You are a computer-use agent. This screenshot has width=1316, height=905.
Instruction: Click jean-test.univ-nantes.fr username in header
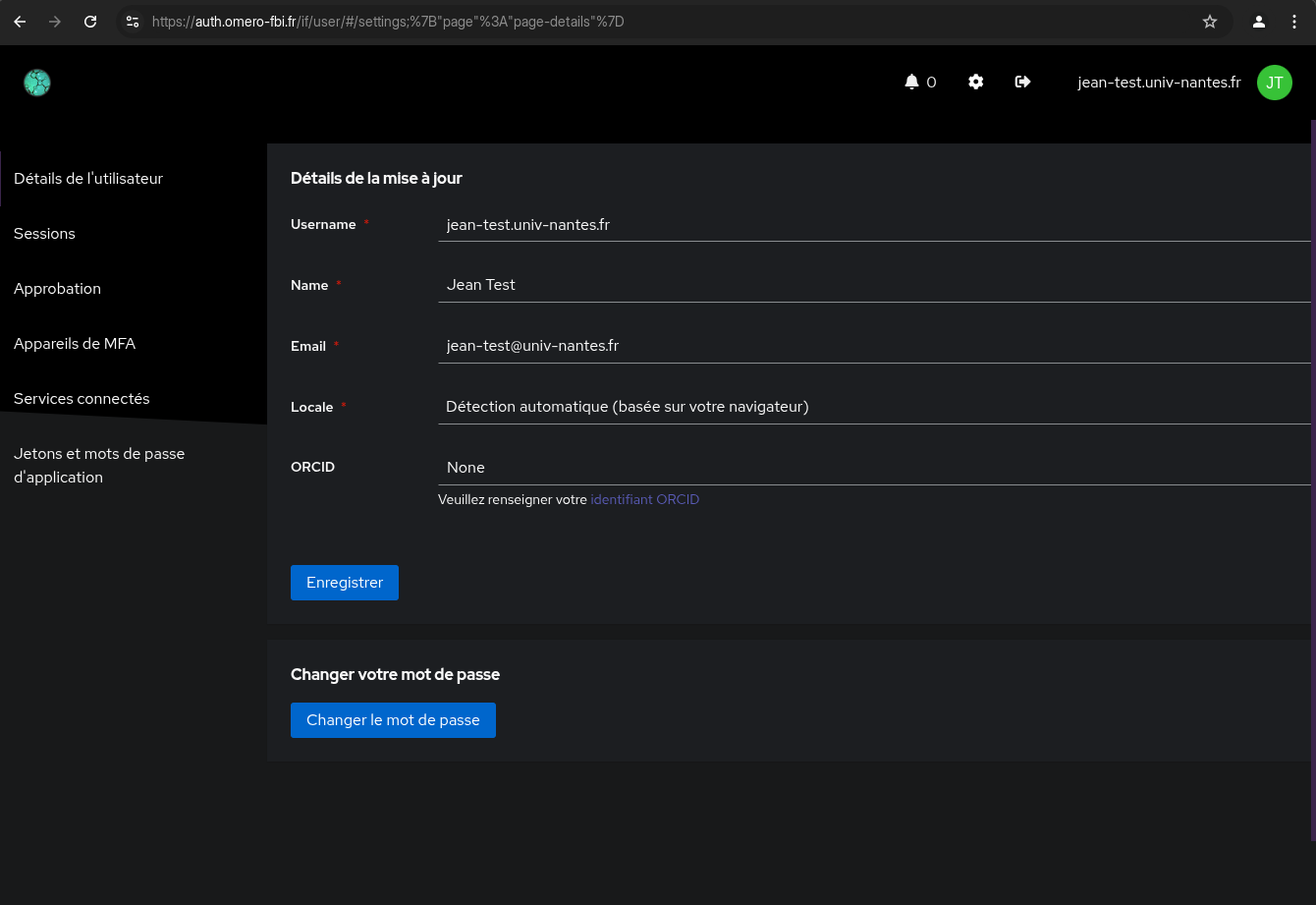pyautogui.click(x=1159, y=83)
